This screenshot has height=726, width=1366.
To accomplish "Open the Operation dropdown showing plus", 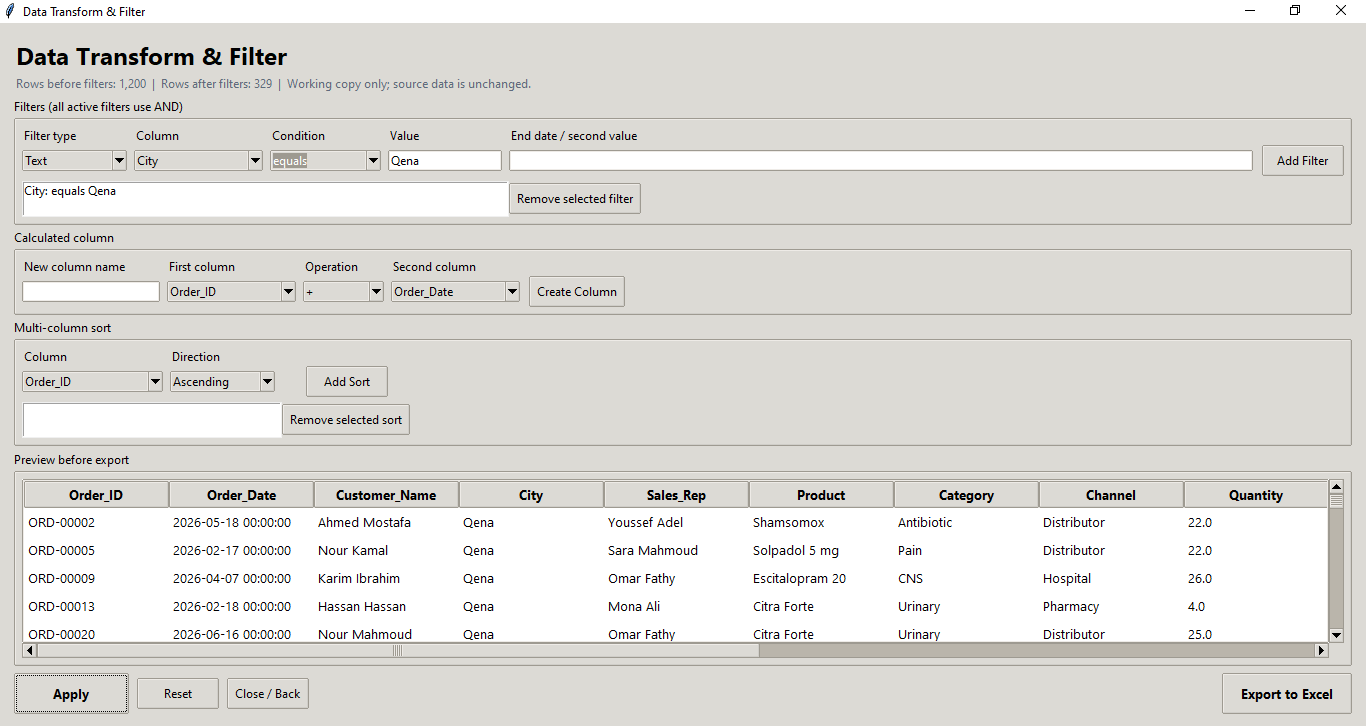I will click(343, 292).
